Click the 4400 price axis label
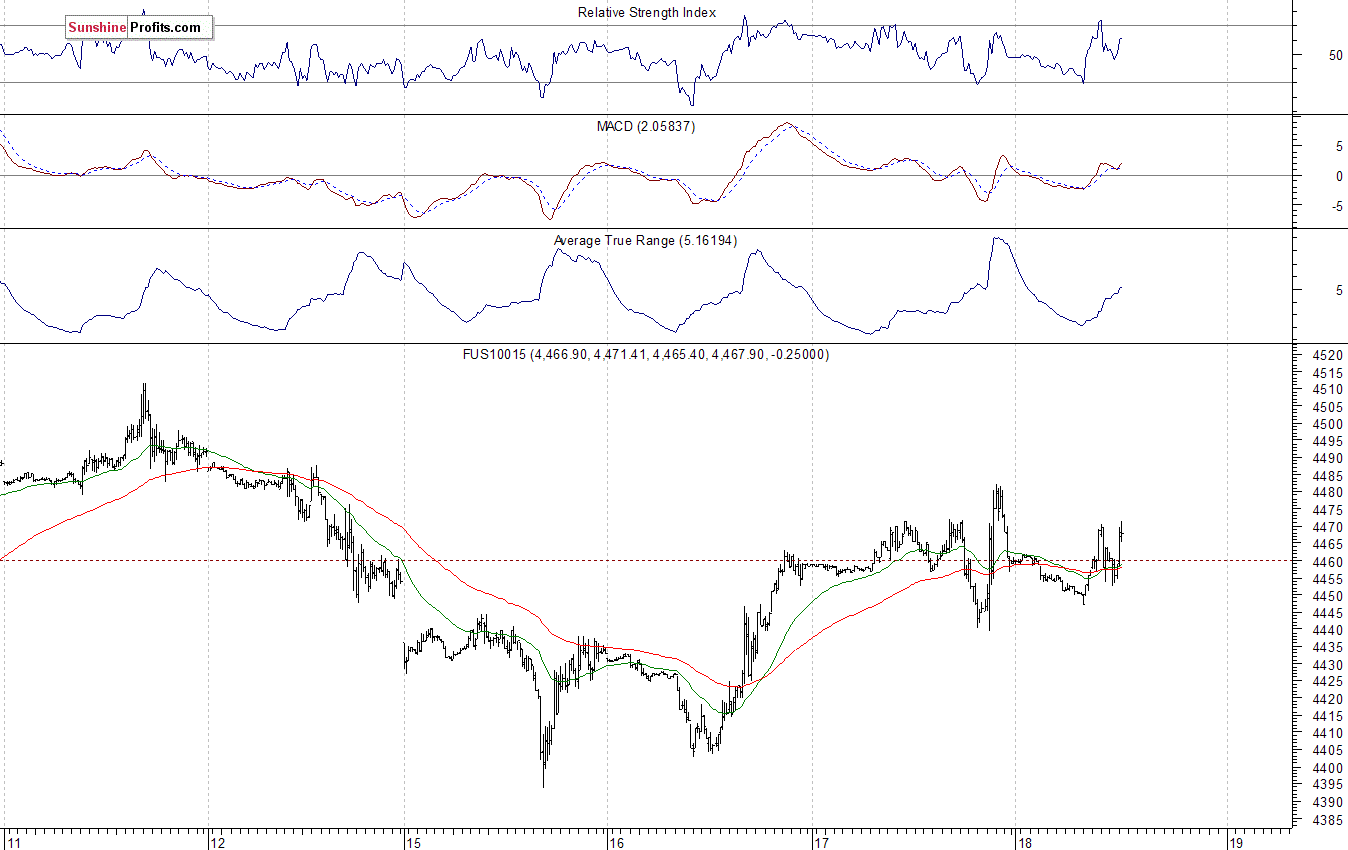This screenshot has height=850, width=1348. pyautogui.click(x=1330, y=768)
